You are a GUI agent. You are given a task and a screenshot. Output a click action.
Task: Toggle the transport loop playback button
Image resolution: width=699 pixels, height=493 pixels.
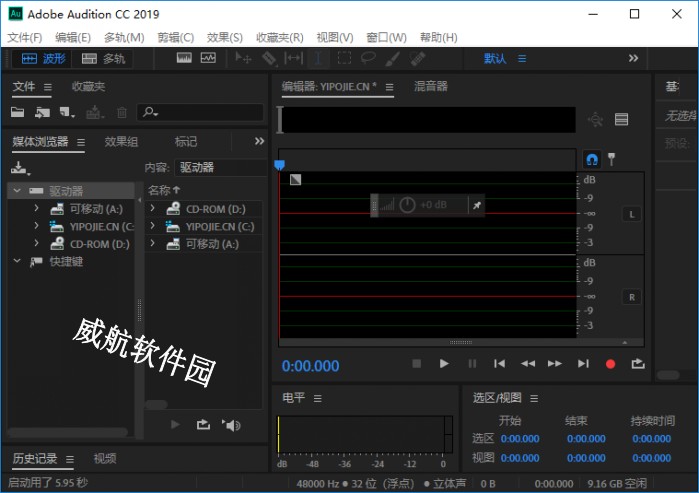tap(638, 364)
